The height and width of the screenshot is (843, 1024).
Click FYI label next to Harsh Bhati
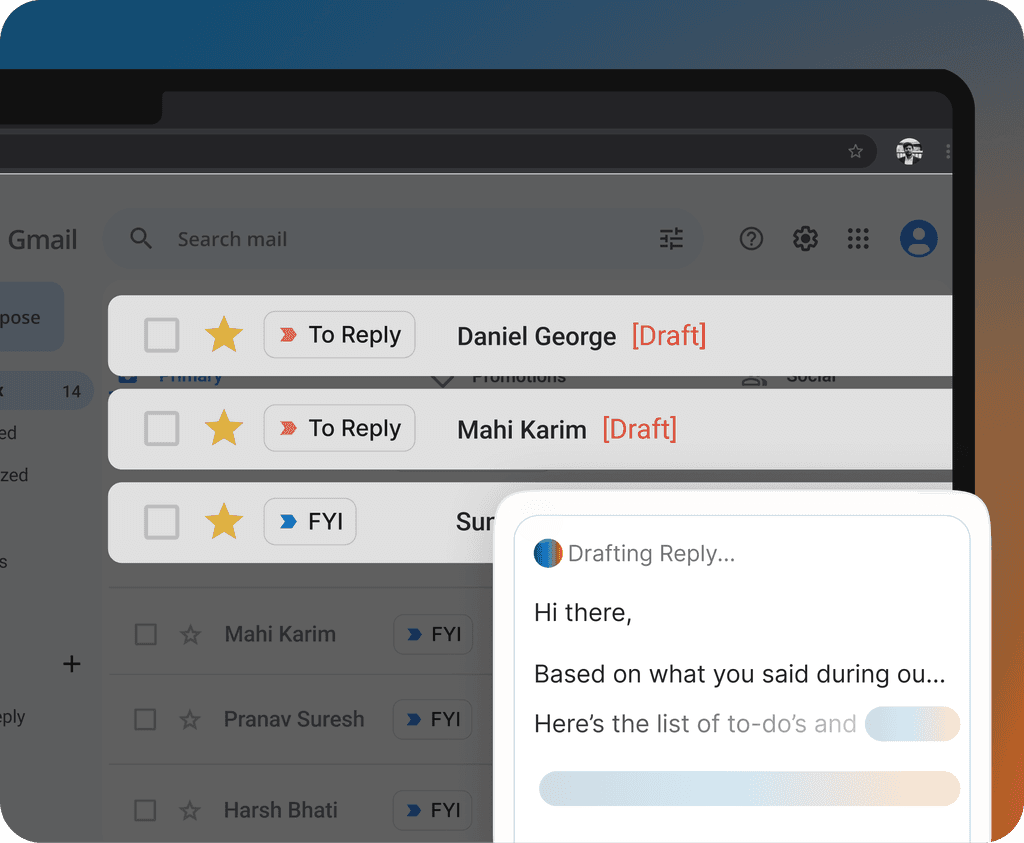(x=432, y=810)
